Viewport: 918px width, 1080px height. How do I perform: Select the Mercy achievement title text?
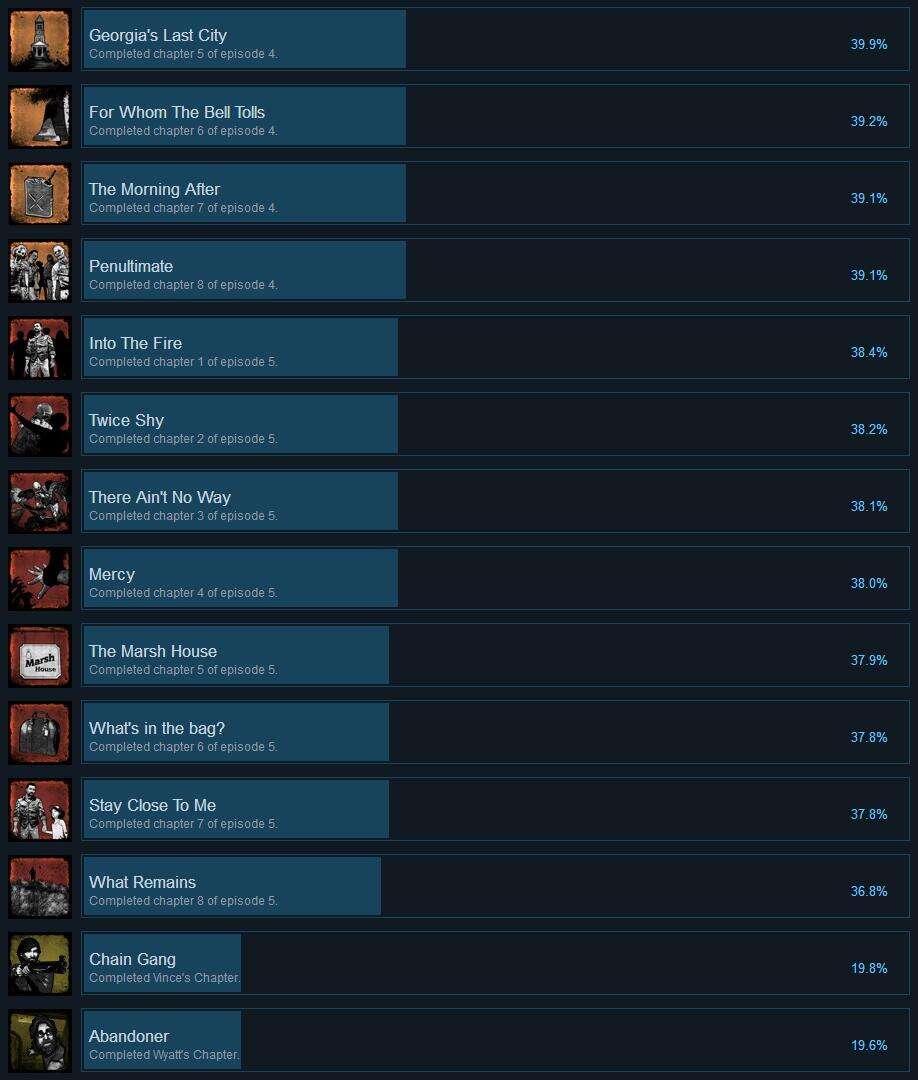click(x=112, y=574)
